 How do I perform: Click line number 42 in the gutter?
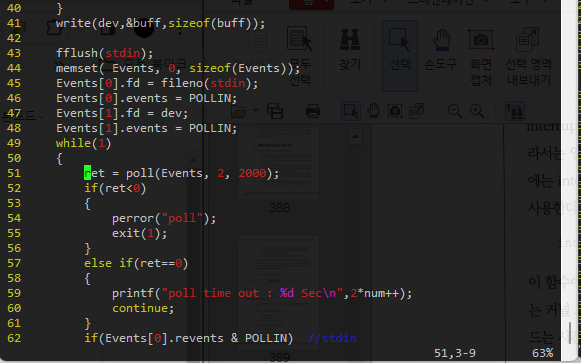pyautogui.click(x=14, y=38)
